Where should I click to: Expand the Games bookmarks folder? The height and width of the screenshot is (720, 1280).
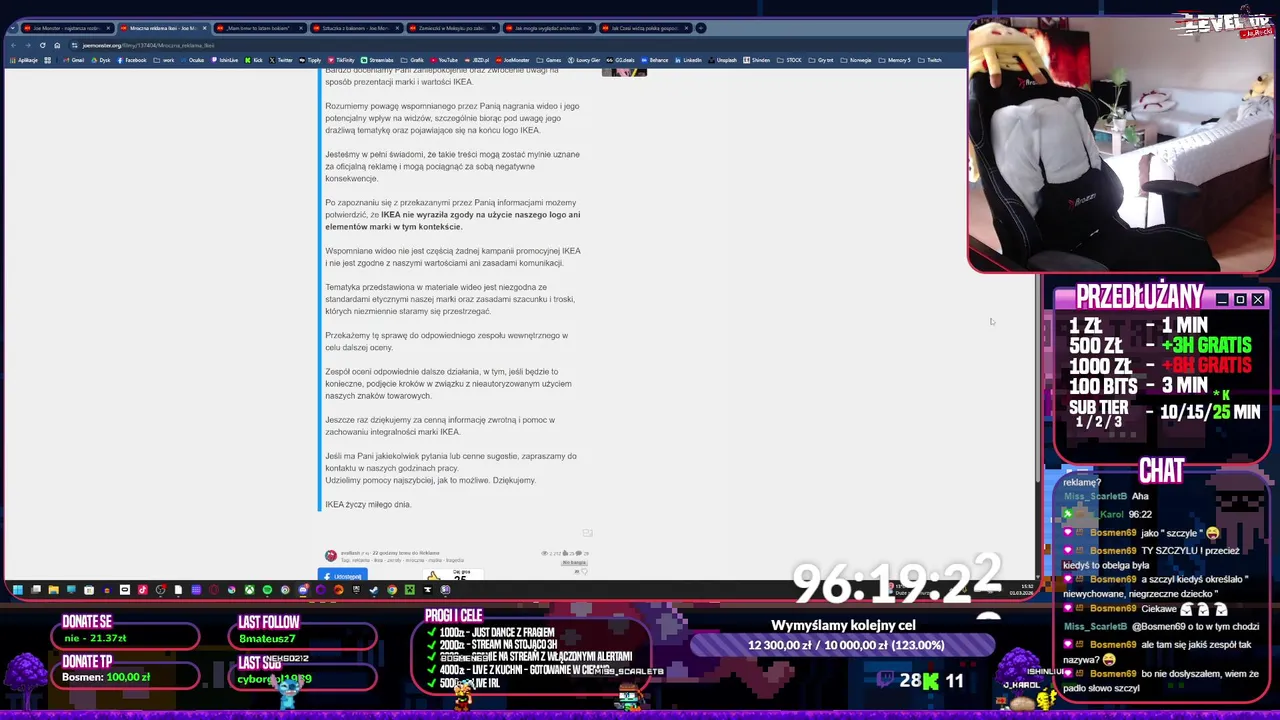pyautogui.click(x=548, y=60)
